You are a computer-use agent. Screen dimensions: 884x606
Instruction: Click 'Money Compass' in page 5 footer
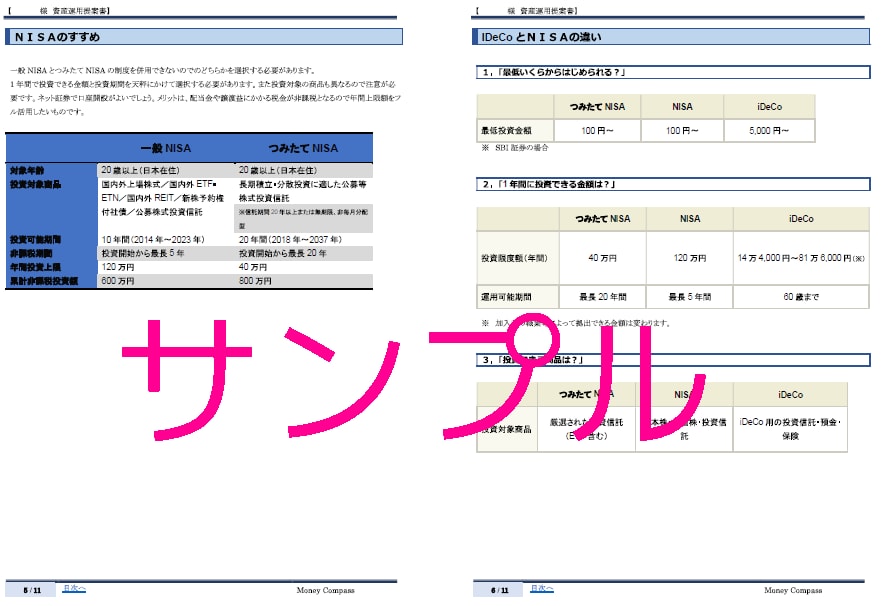[x=326, y=590]
